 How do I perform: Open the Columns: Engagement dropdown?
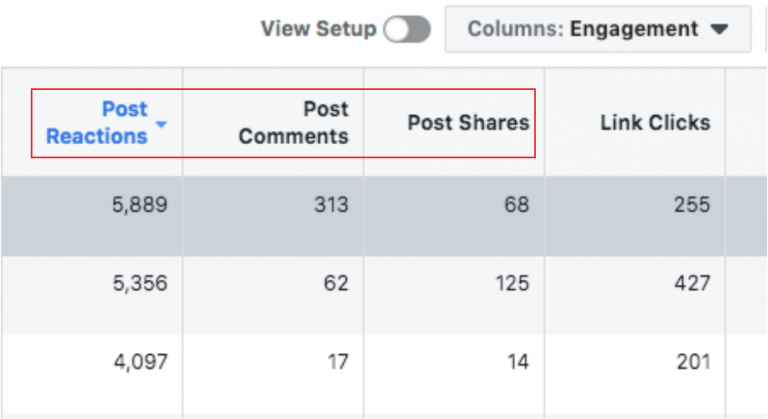(x=597, y=30)
